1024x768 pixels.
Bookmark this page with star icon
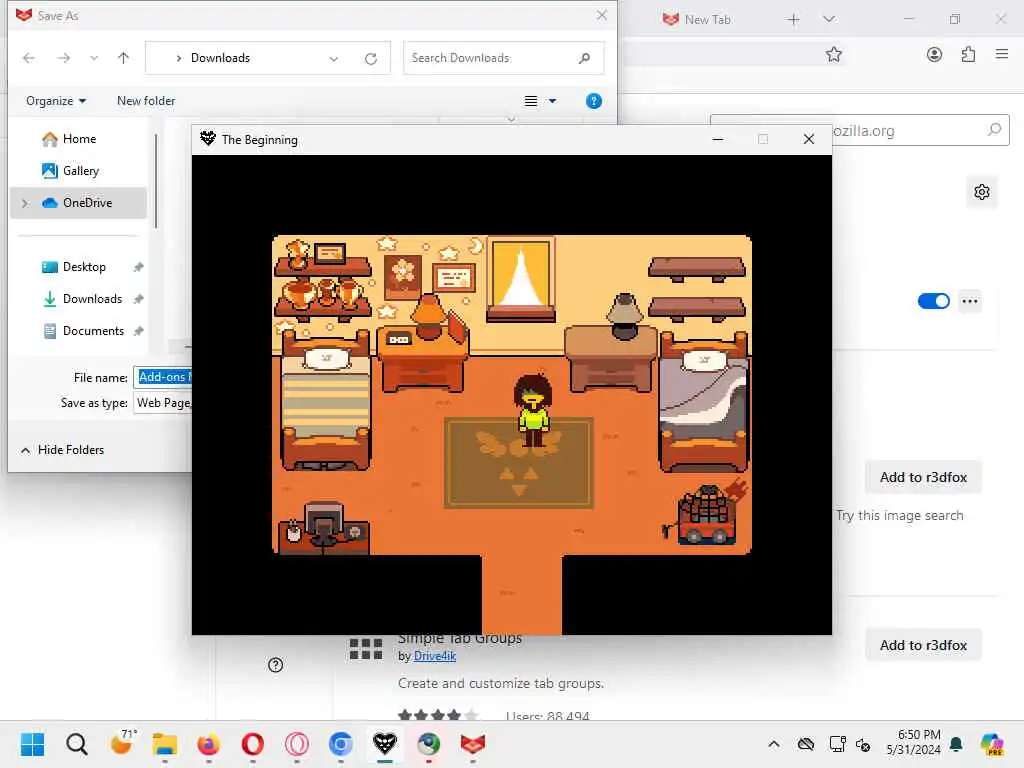833,55
